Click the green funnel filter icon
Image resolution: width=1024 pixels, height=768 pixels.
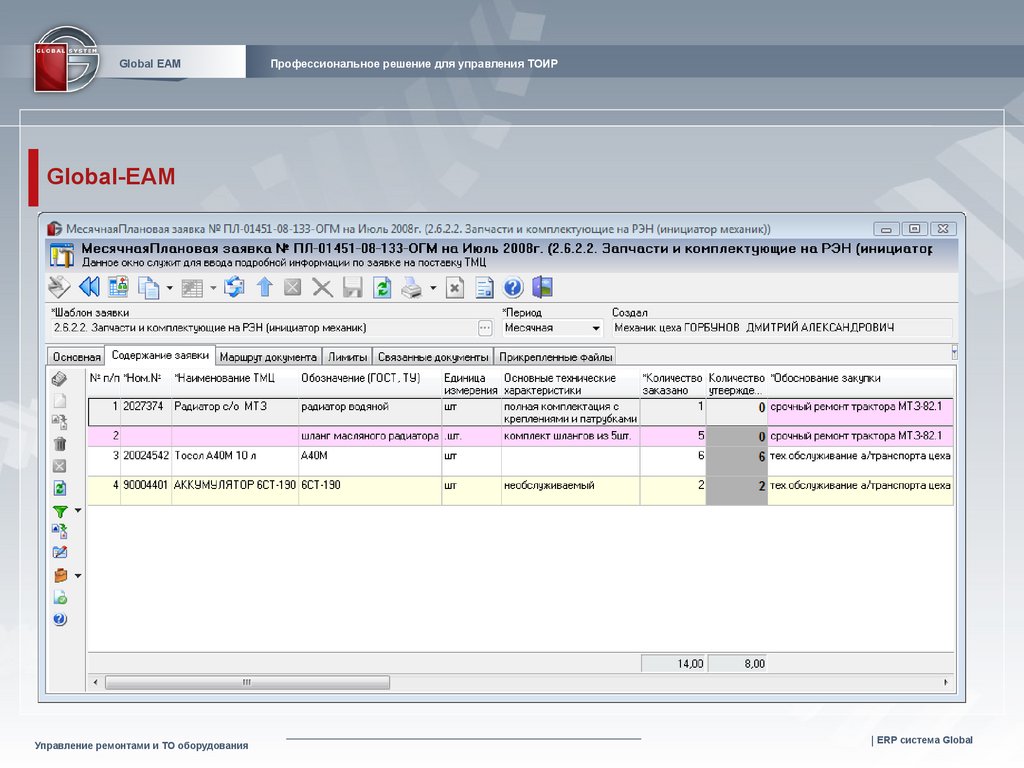60,511
